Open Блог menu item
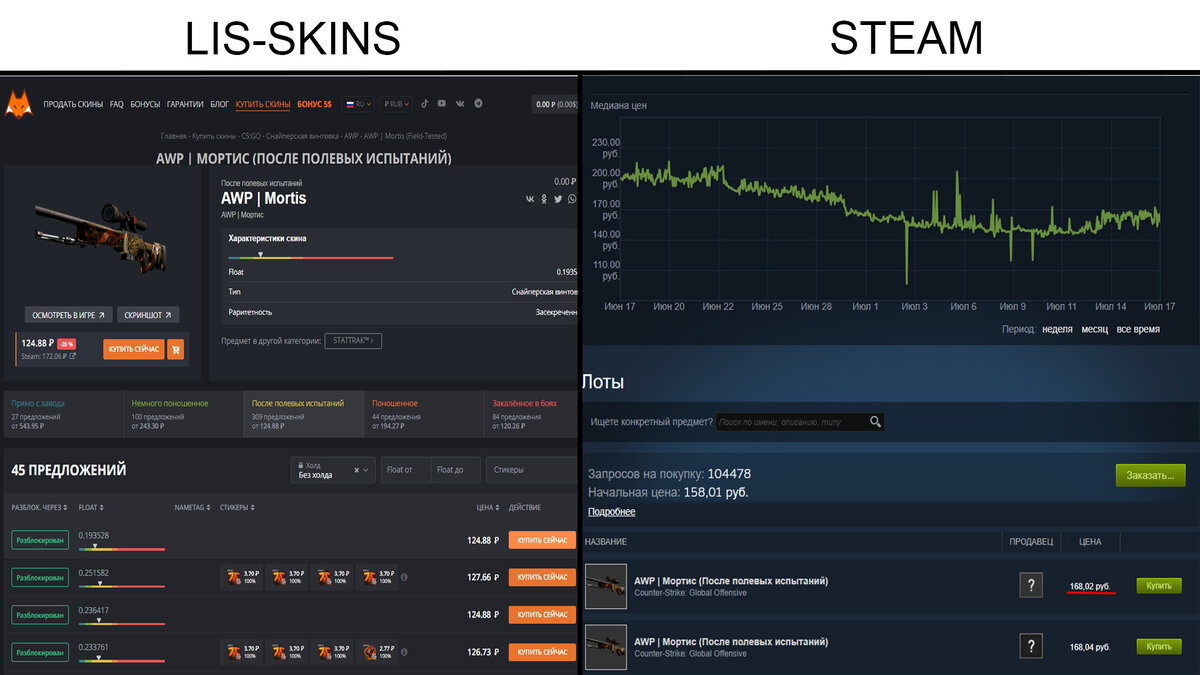 tap(220, 104)
